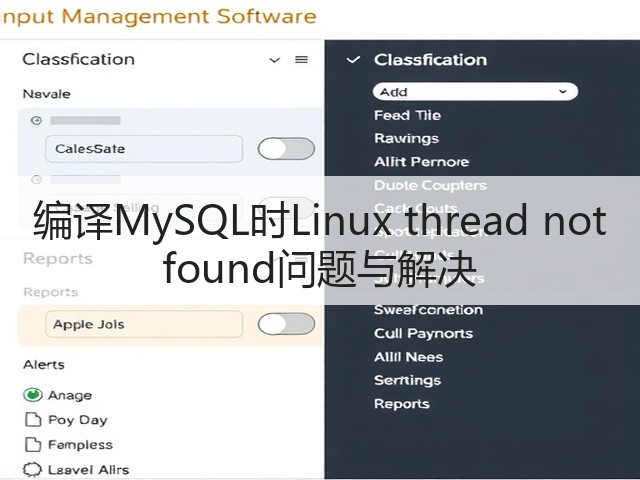Select Sweafconetion menu item
Viewport: 640px width, 480px height.
(x=428, y=310)
